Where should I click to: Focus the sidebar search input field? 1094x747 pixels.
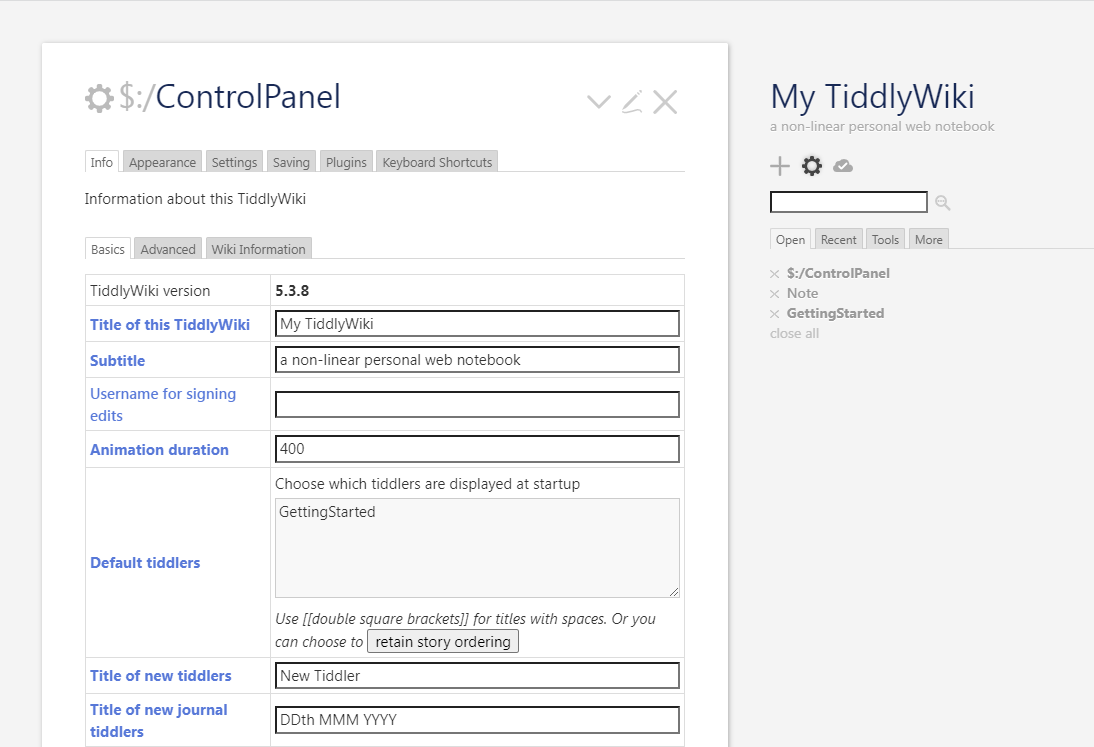pos(848,202)
